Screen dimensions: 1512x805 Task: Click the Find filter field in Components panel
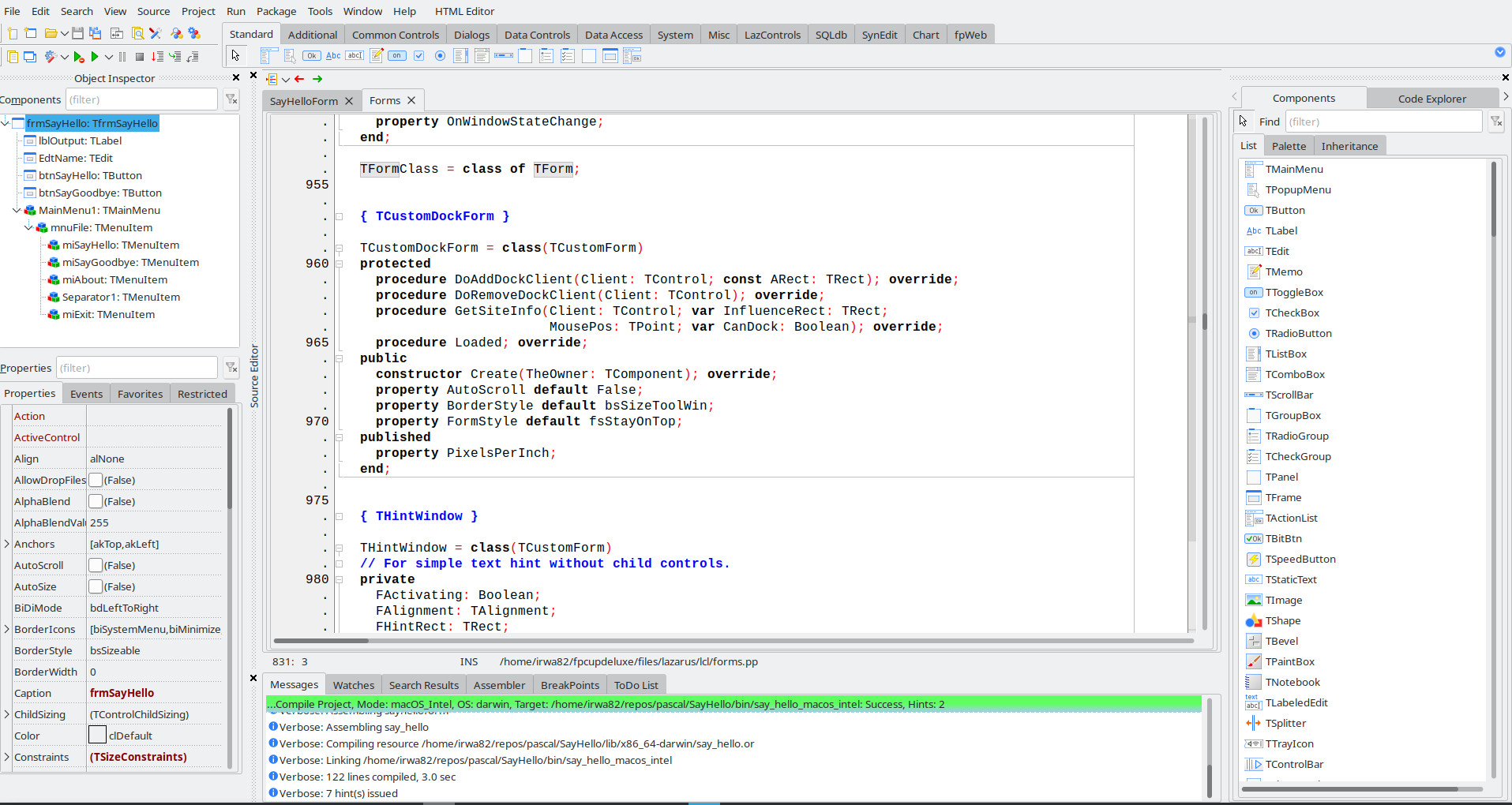click(1383, 122)
